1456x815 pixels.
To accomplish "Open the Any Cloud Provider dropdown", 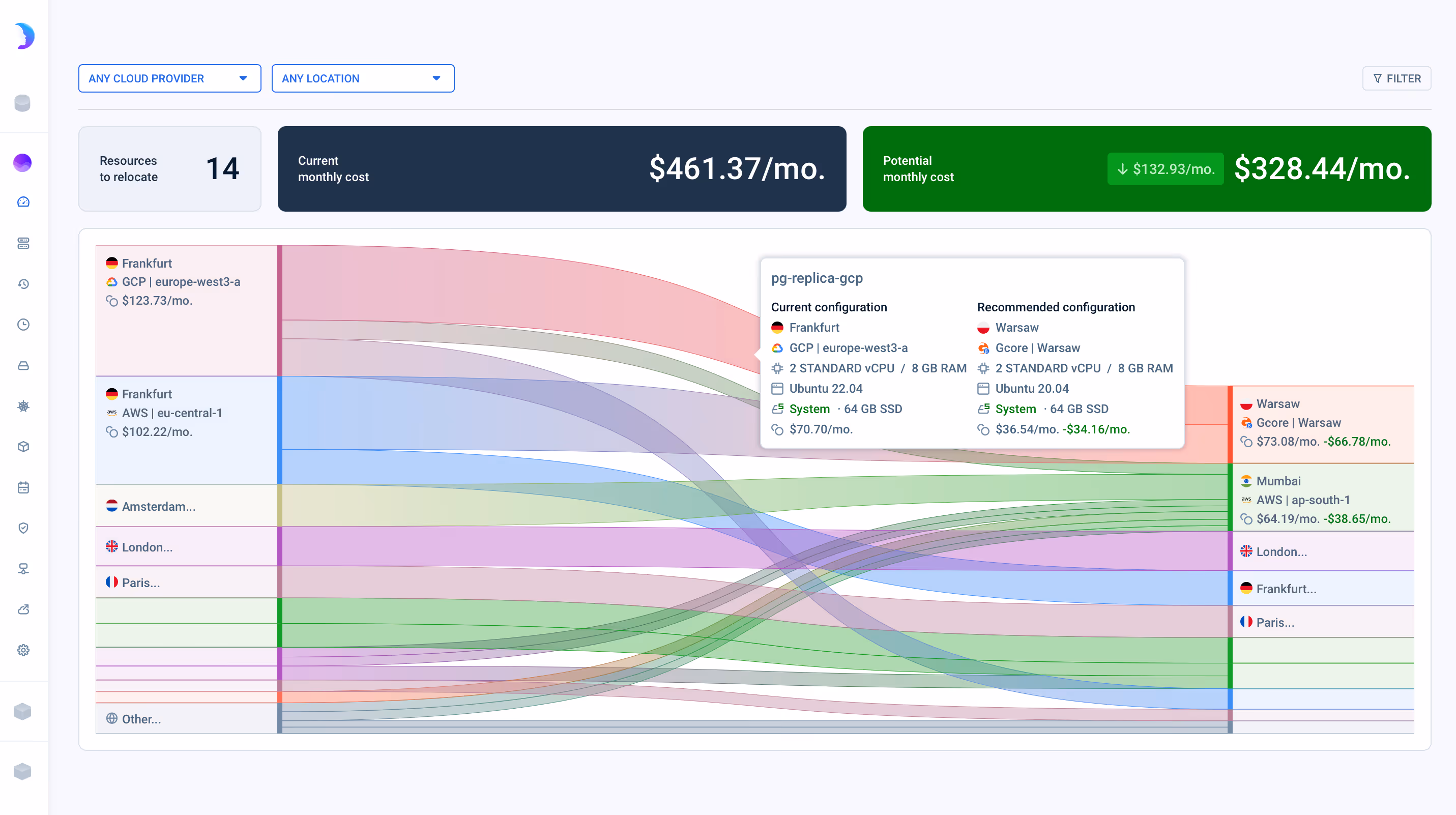I will pyautogui.click(x=169, y=78).
